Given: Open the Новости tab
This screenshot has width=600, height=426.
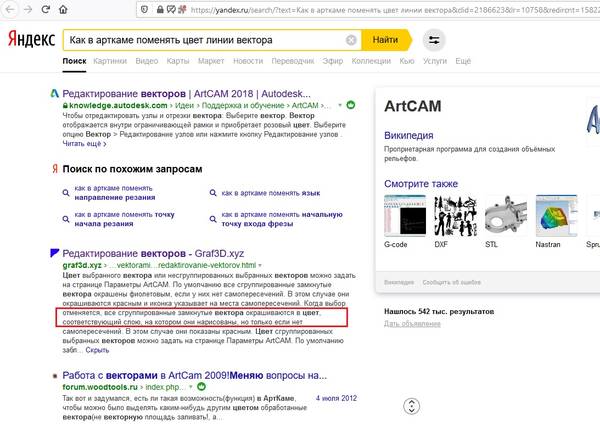Looking at the screenshot, I should pyautogui.click(x=248, y=61).
